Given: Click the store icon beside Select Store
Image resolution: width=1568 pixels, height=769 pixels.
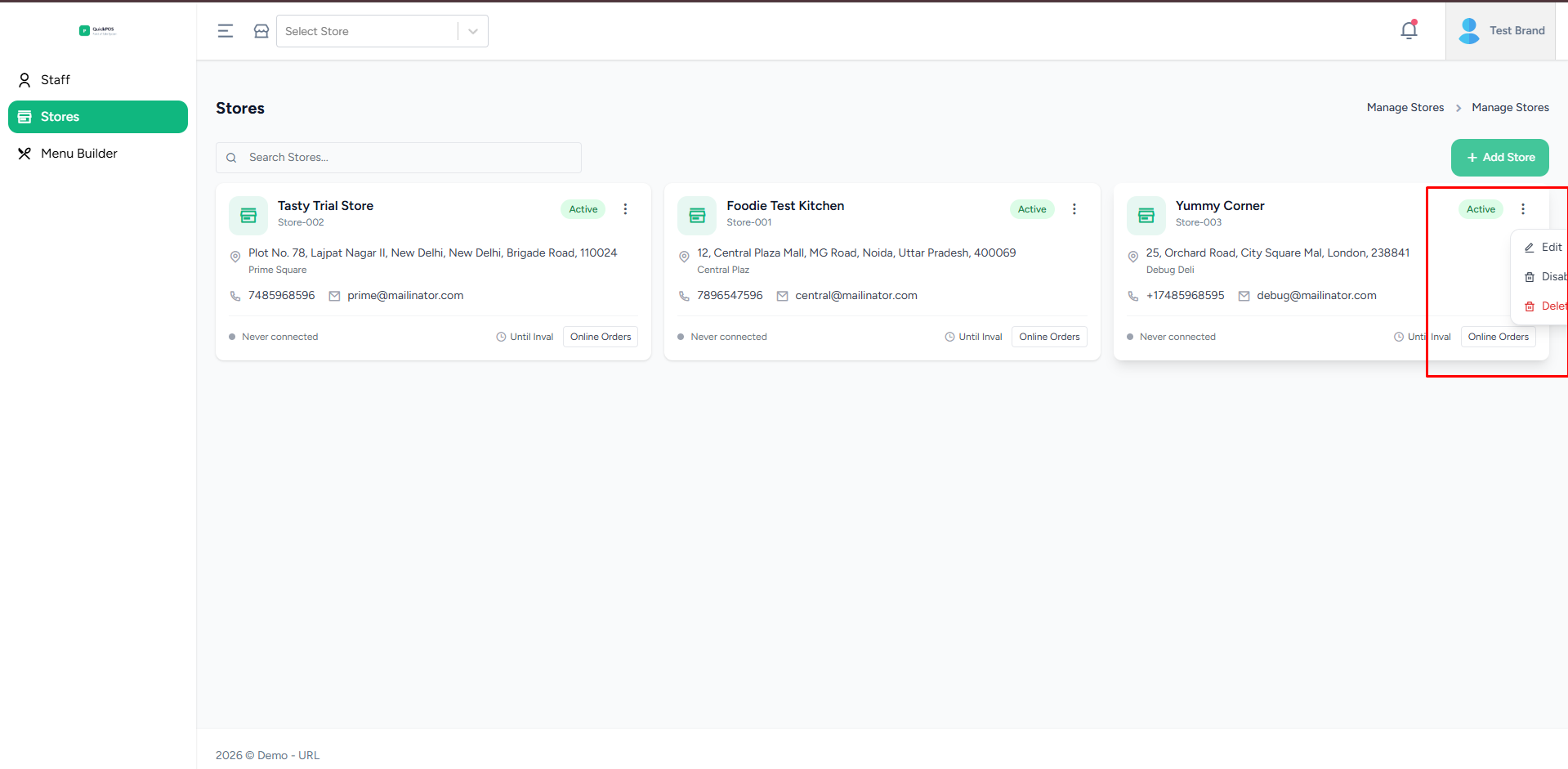Looking at the screenshot, I should (261, 31).
